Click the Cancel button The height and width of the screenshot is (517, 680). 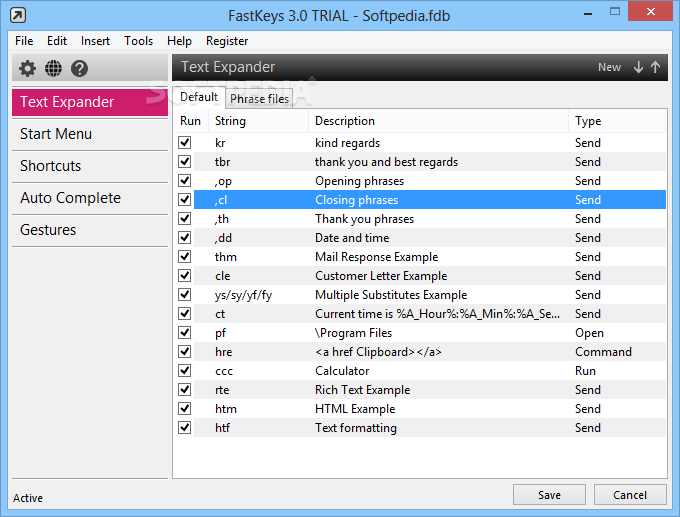[630, 495]
